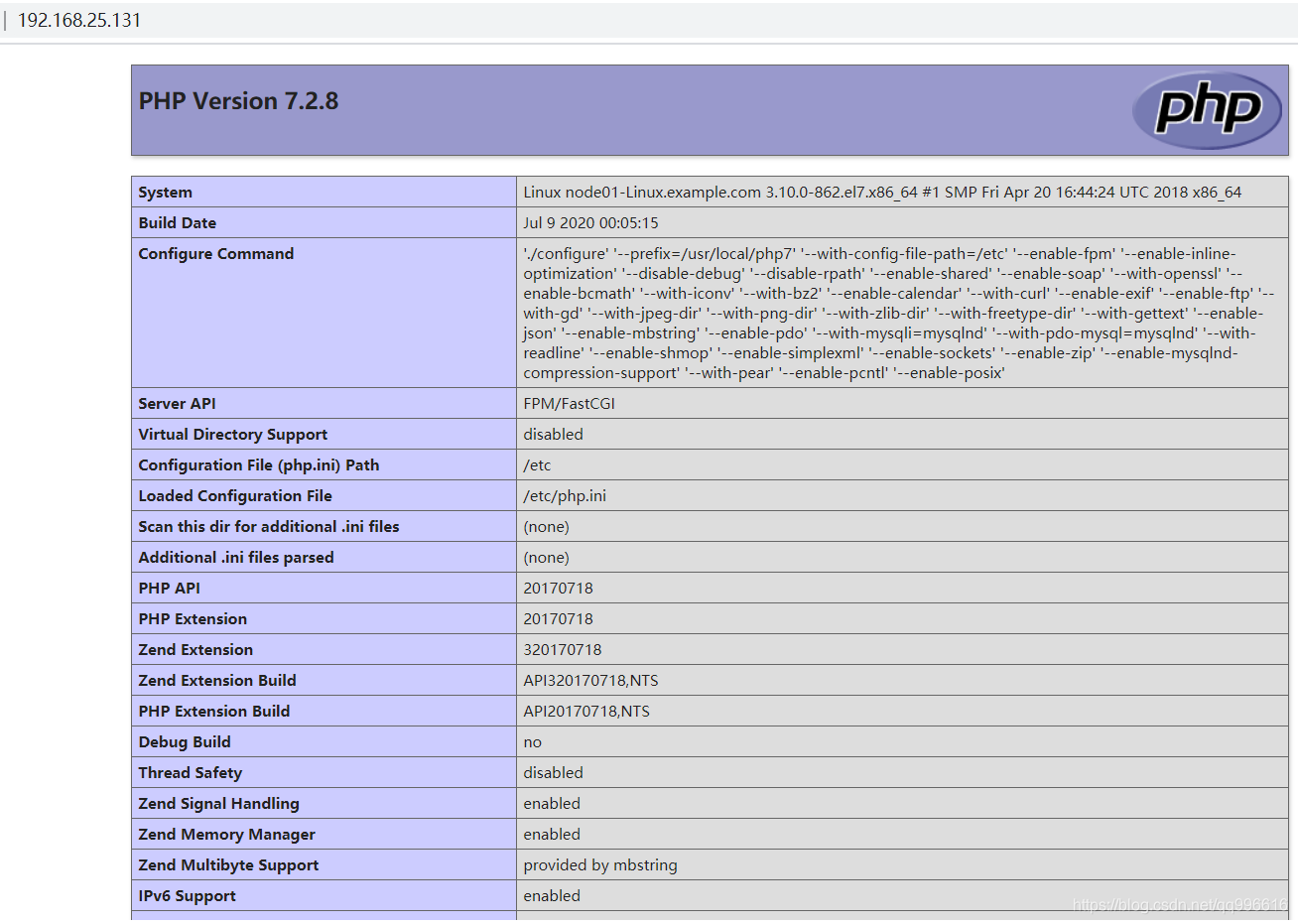Click the Zend Multibyte Support label
Viewport: 1298px width, 924px height.
coord(229,865)
